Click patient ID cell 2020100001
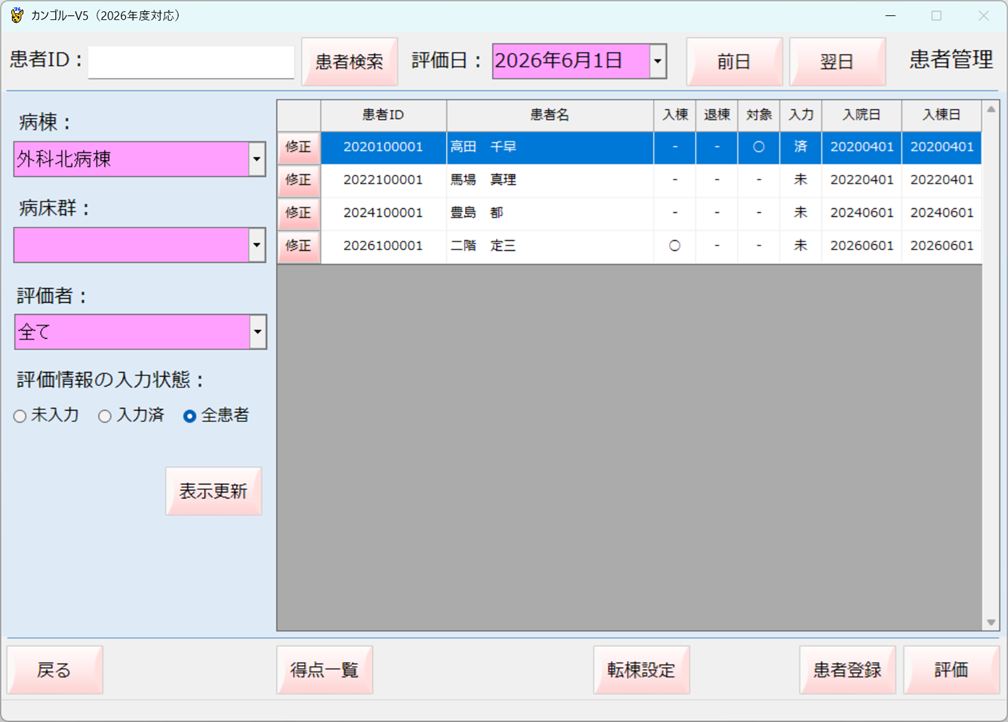This screenshot has width=1008, height=722. pos(383,147)
